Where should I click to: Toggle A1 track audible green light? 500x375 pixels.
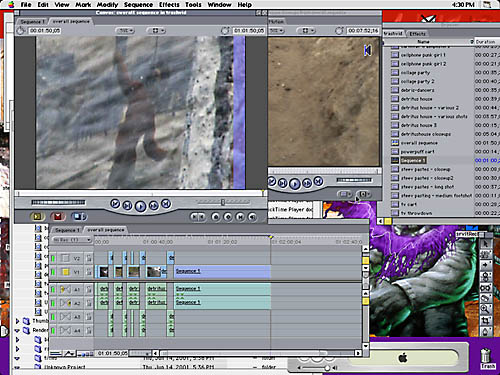click(53, 289)
